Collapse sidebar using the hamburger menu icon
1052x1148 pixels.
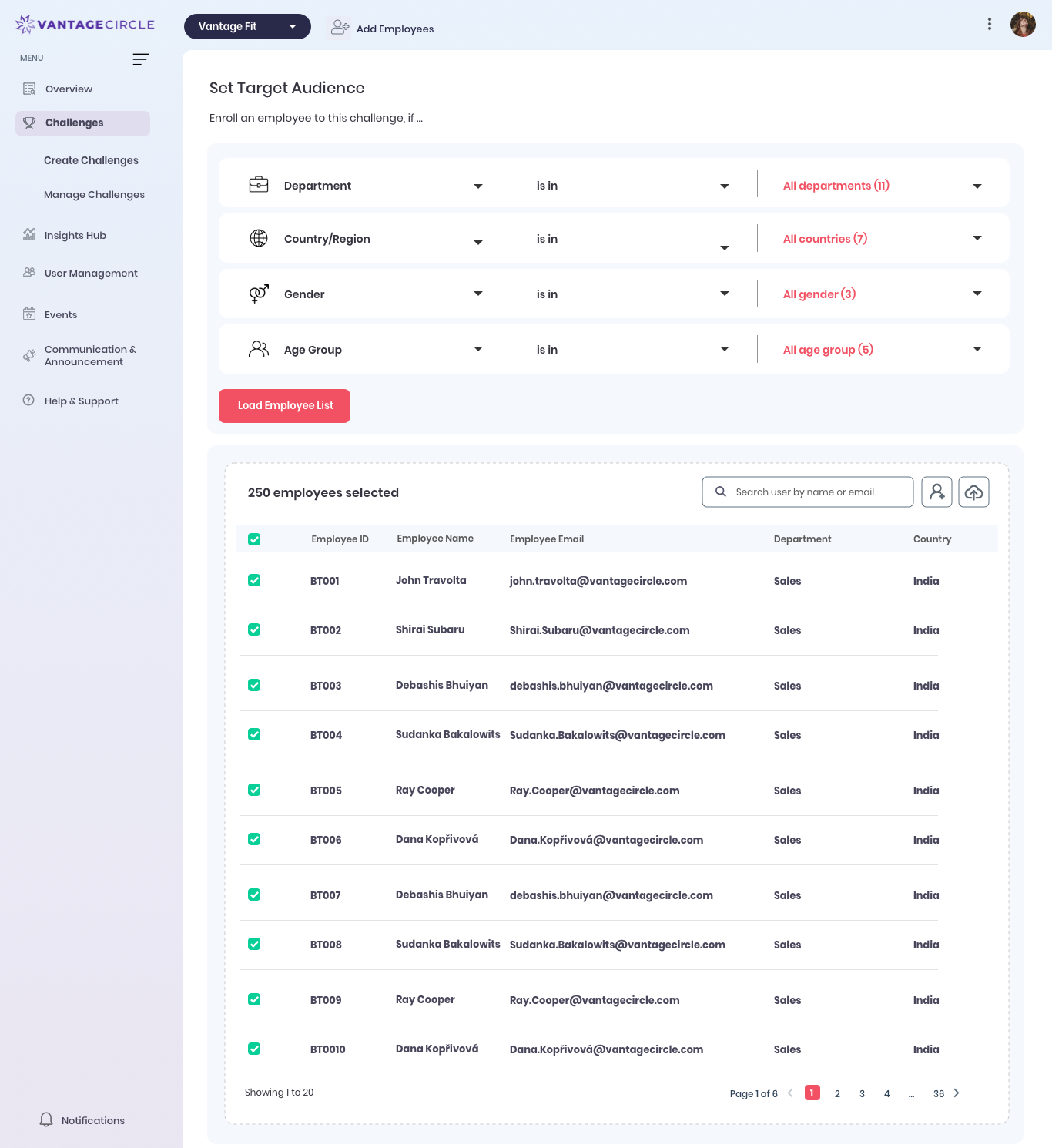[x=140, y=59]
